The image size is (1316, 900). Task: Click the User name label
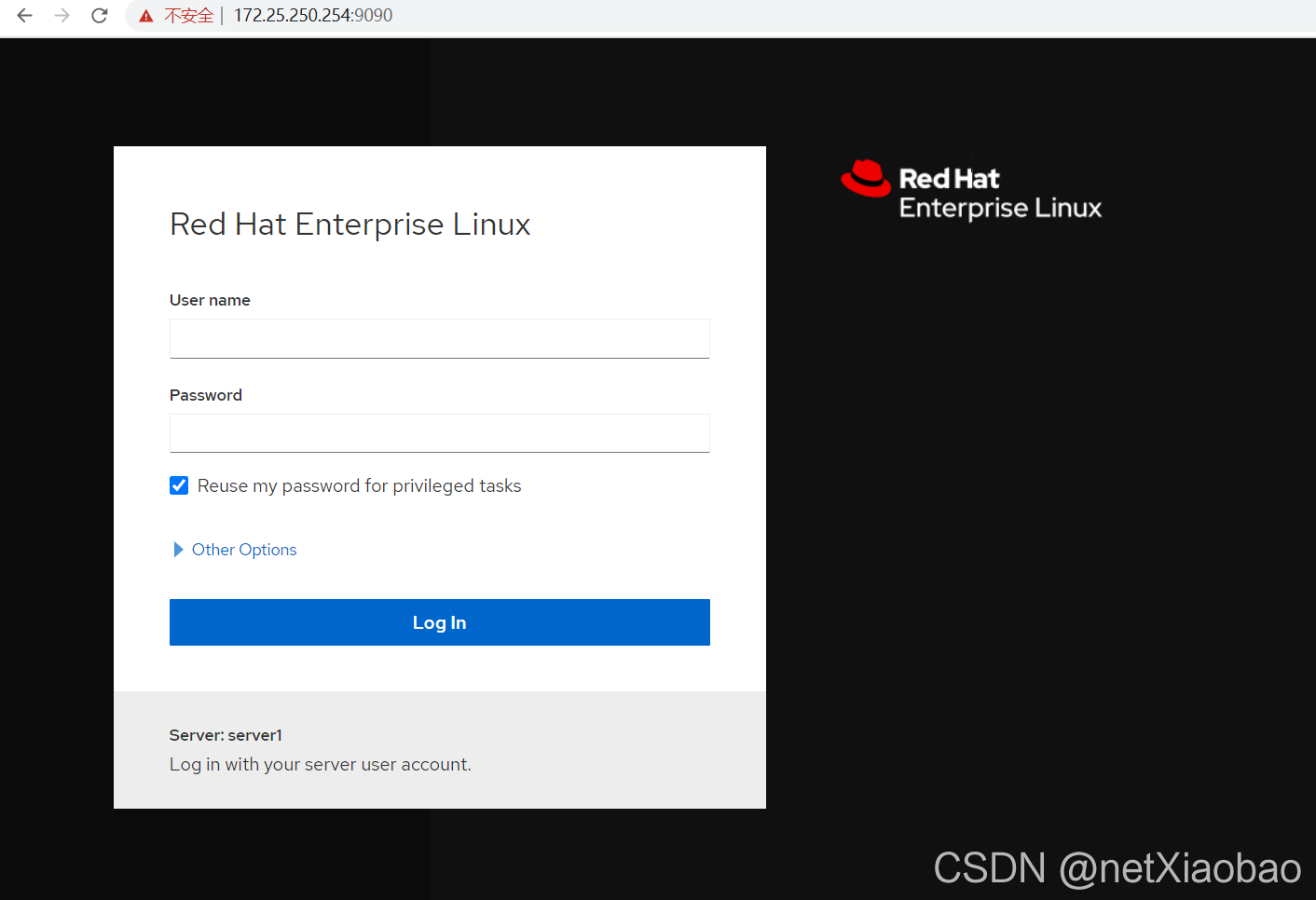coord(210,300)
